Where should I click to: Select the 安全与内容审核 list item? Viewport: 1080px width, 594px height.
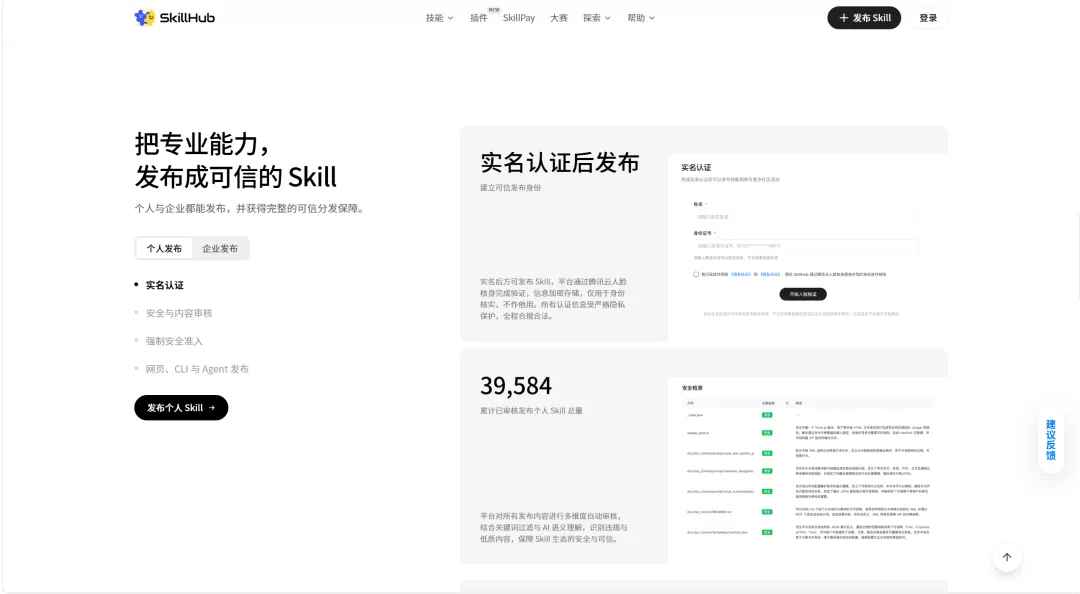click(178, 313)
